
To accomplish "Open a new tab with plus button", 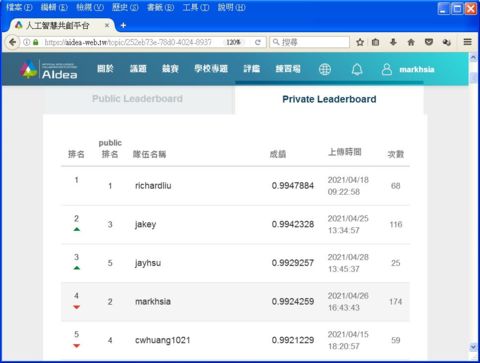I will tap(123, 25).
